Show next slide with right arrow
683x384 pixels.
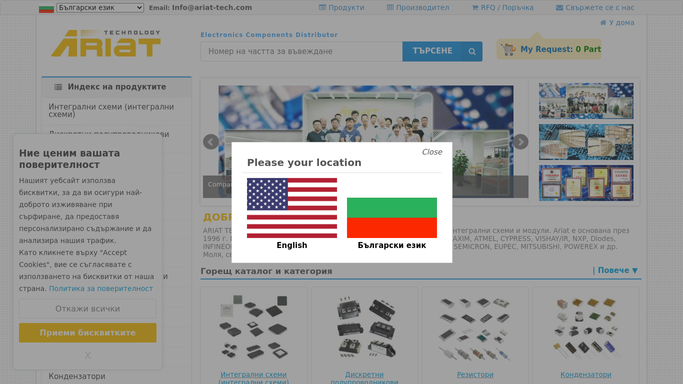click(x=521, y=142)
